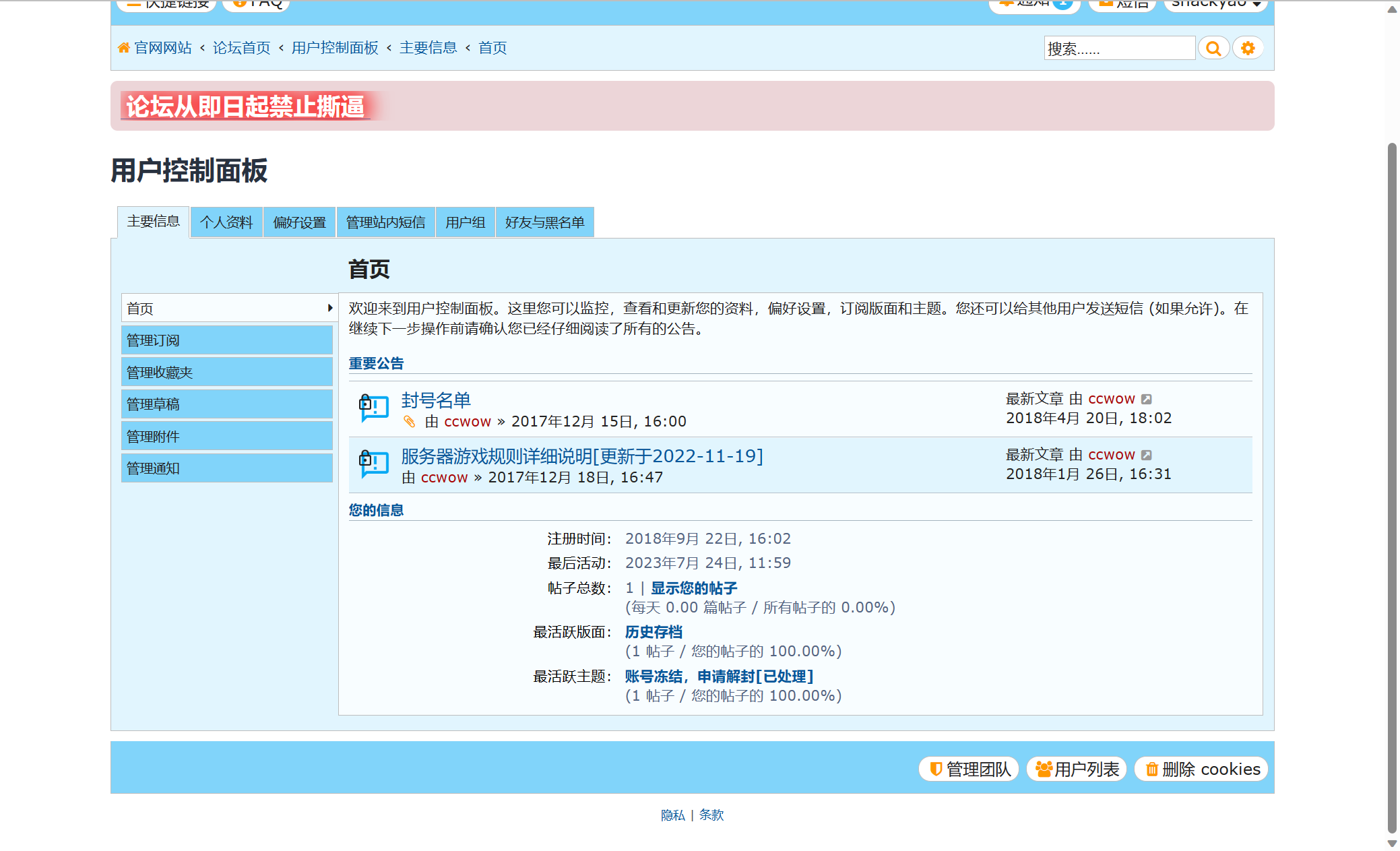Click inside the search input field
Image resolution: width=1400 pixels, height=851 pixels.
click(1119, 48)
